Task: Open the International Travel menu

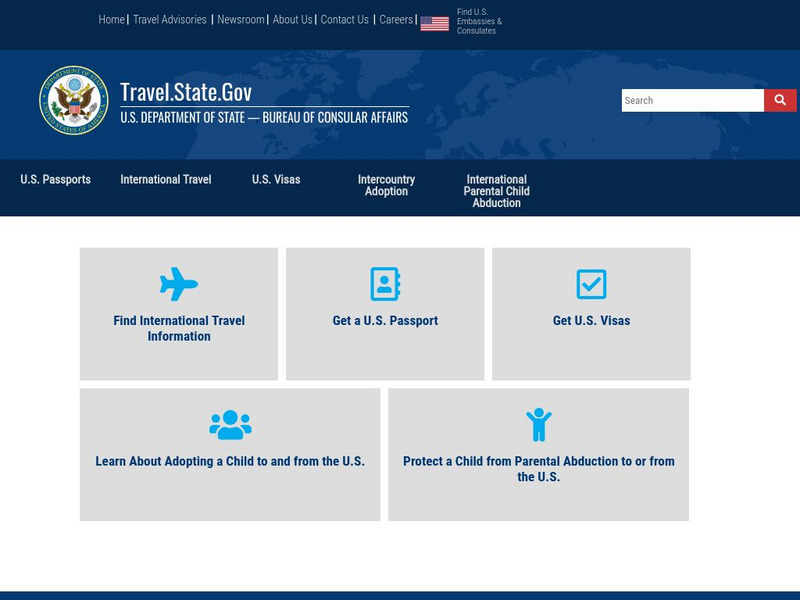Action: click(x=166, y=180)
